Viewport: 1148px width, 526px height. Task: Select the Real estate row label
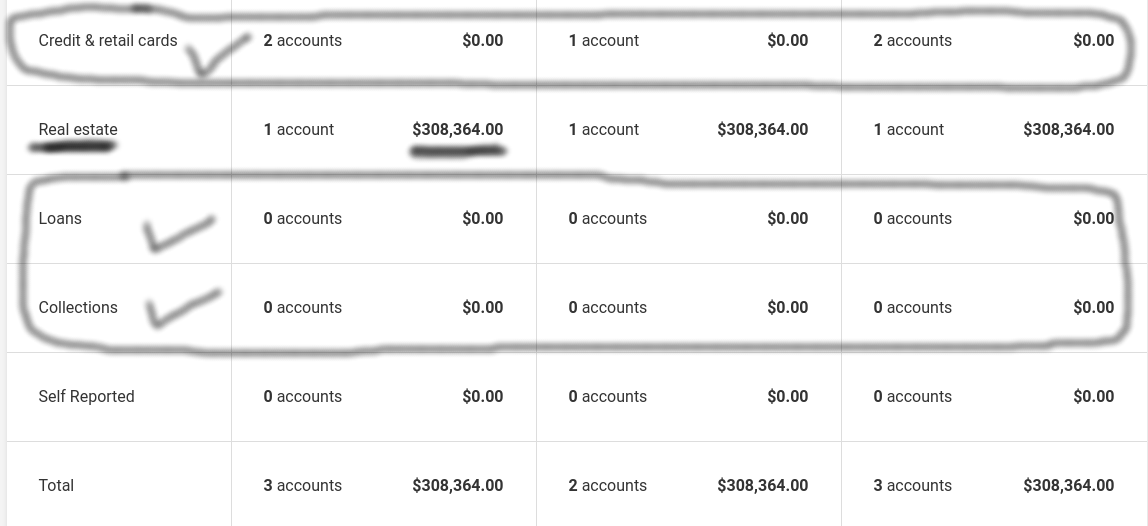pyautogui.click(x=78, y=130)
